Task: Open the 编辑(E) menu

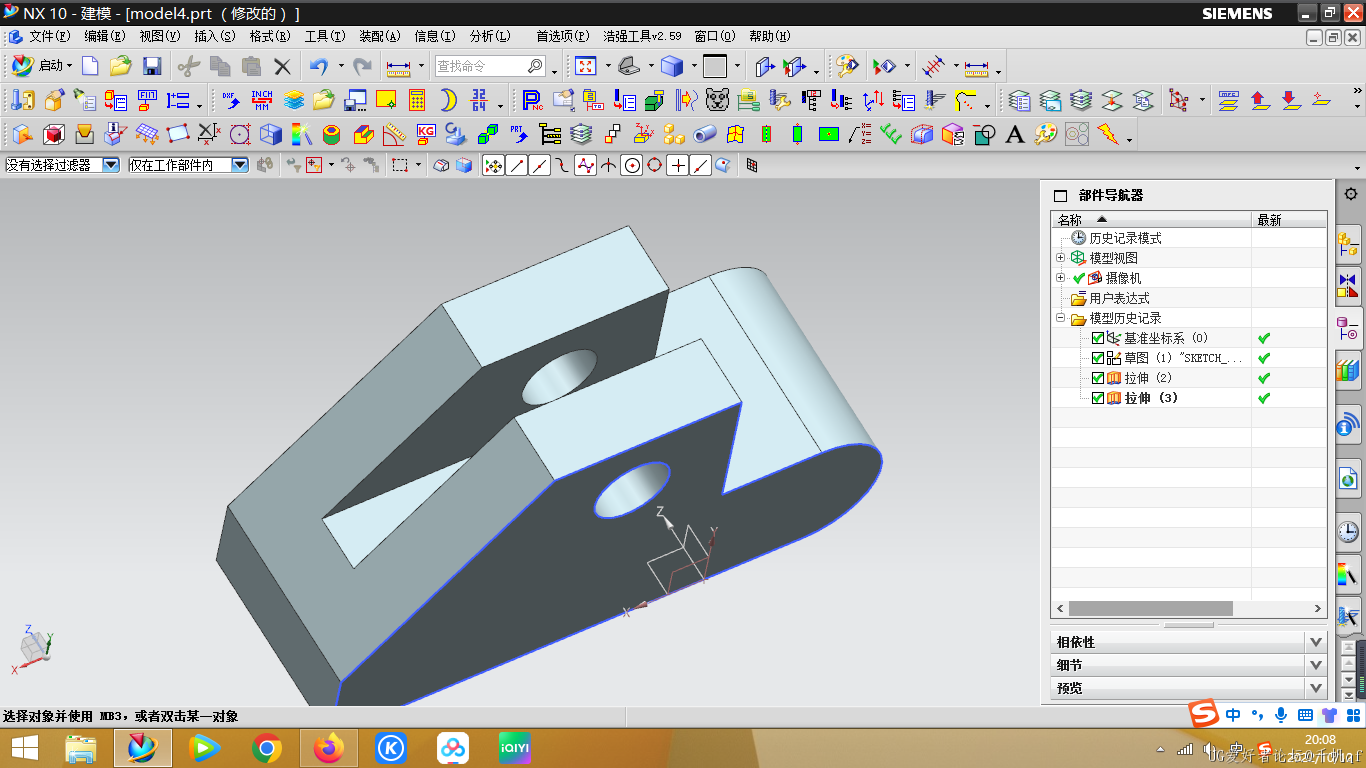Action: coord(105,36)
